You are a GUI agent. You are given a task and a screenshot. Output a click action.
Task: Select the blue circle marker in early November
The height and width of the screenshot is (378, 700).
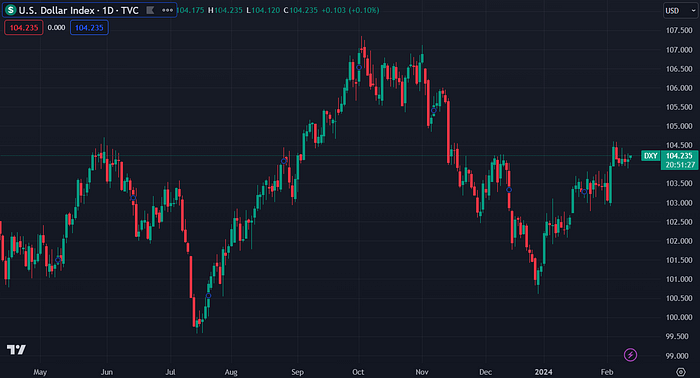[x=433, y=110]
